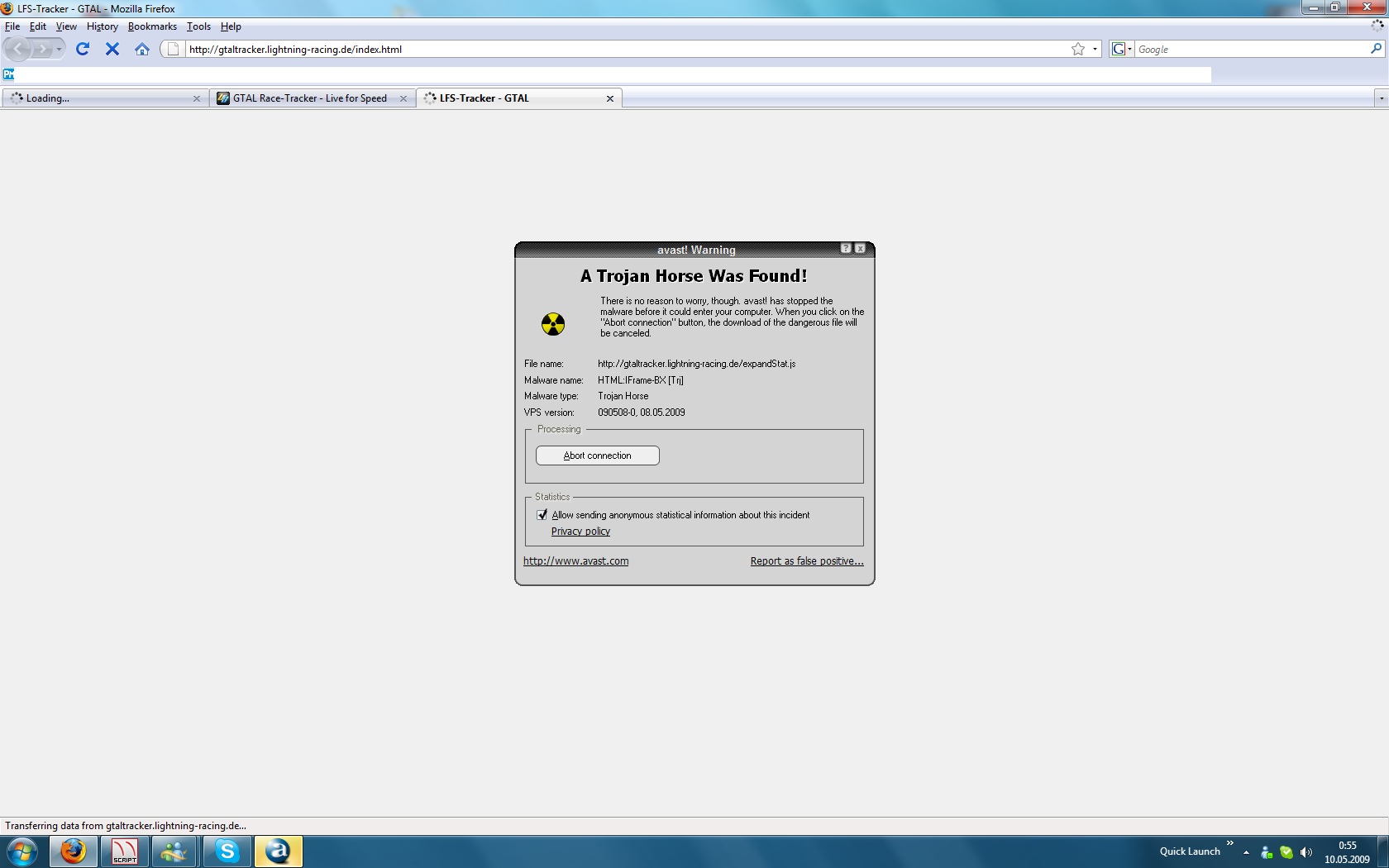Click the Firefox taskbar icon
The height and width of the screenshot is (868, 1389).
tap(74, 851)
